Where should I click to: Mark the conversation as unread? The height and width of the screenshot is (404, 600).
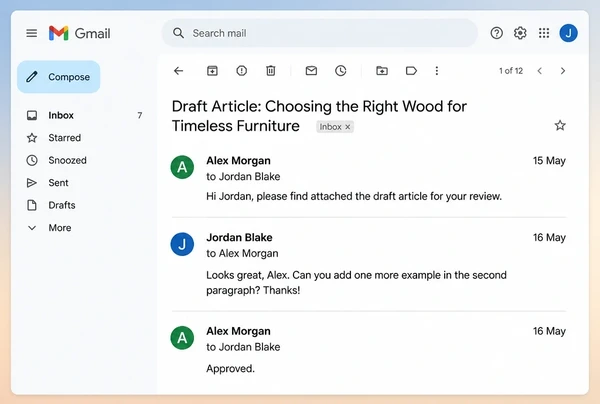[x=311, y=71]
